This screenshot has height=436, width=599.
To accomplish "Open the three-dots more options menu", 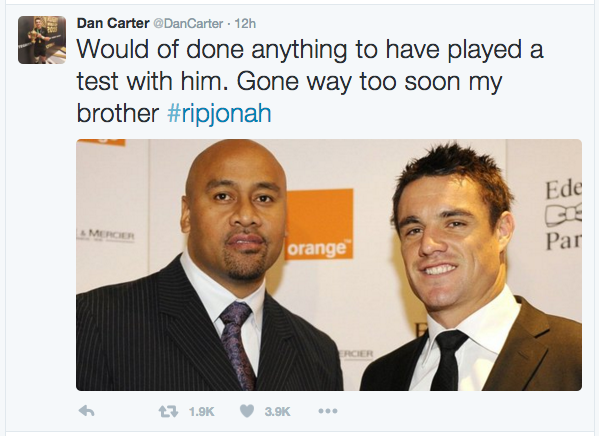I will coord(328,411).
